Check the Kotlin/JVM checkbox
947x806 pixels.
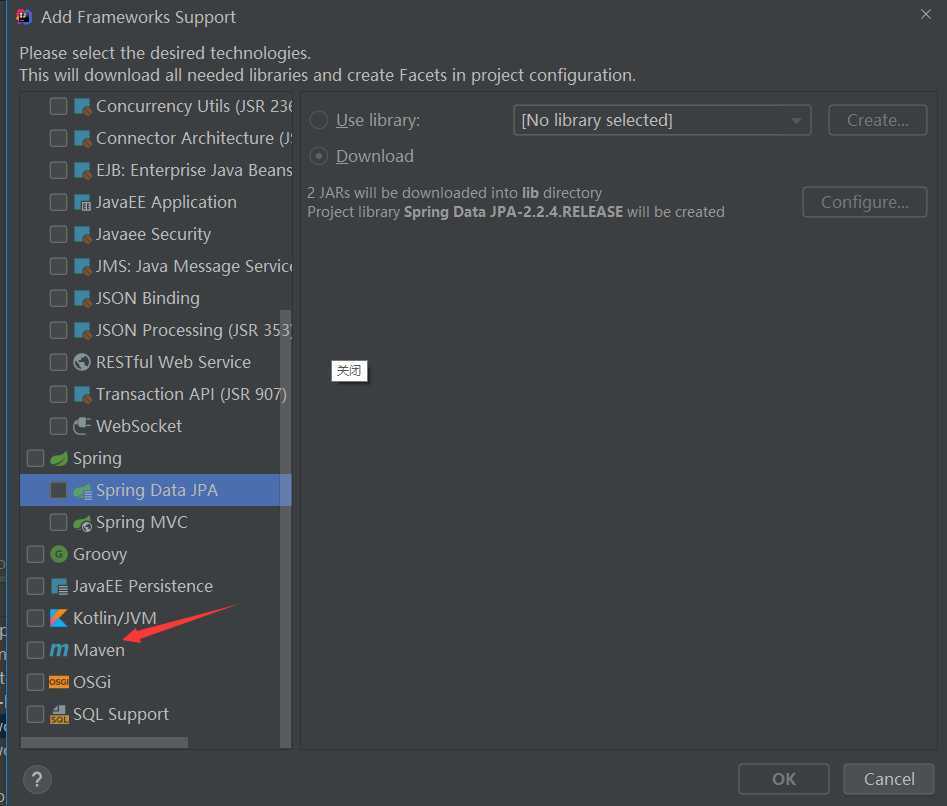pyautogui.click(x=36, y=618)
